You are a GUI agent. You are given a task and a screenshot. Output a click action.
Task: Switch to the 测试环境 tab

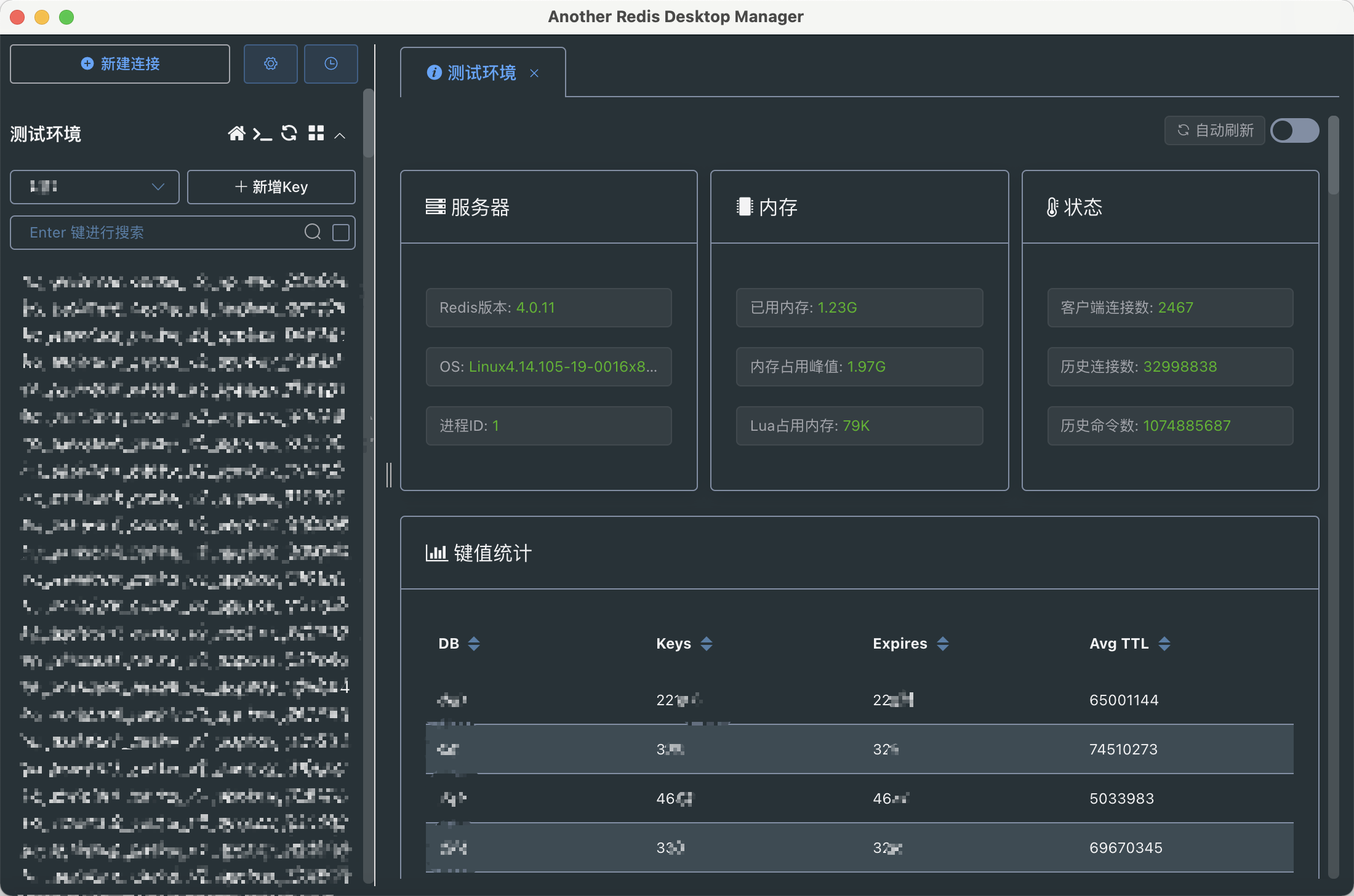(x=481, y=73)
